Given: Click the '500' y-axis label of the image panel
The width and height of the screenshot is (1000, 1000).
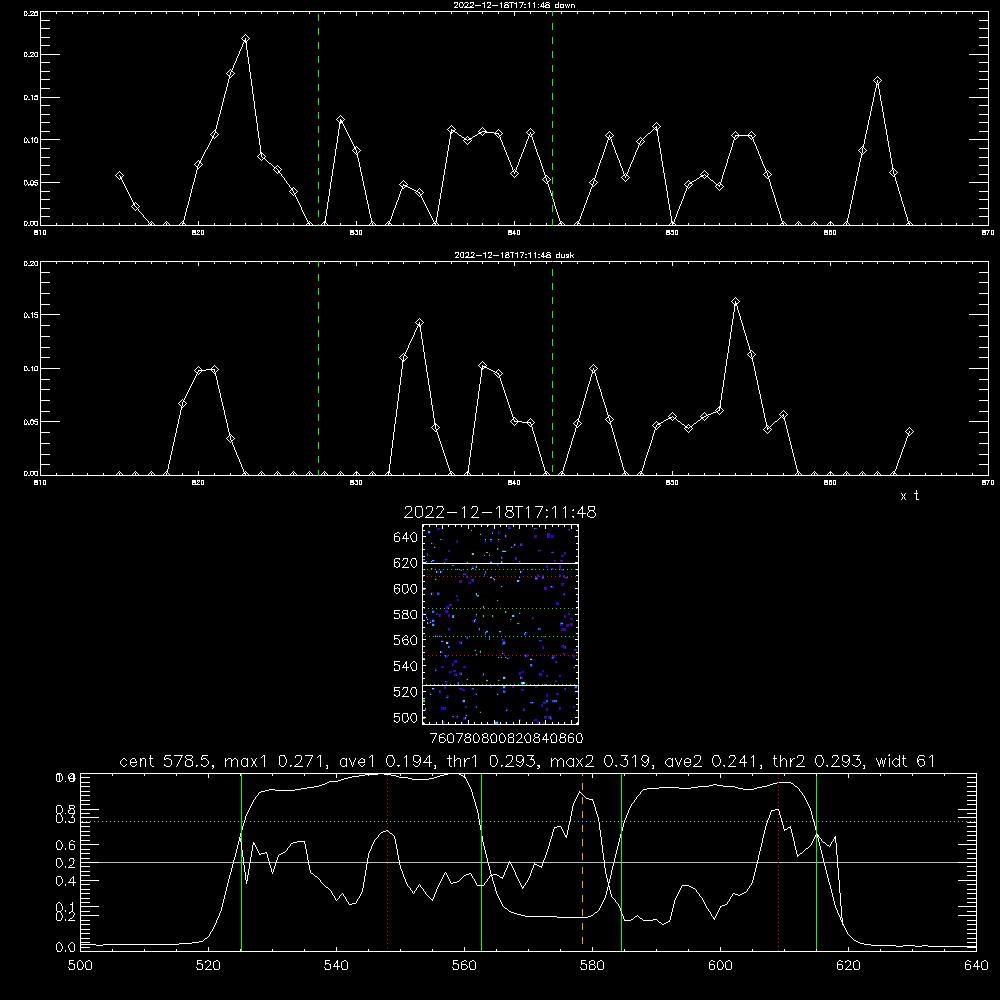Looking at the screenshot, I should coord(406,718).
